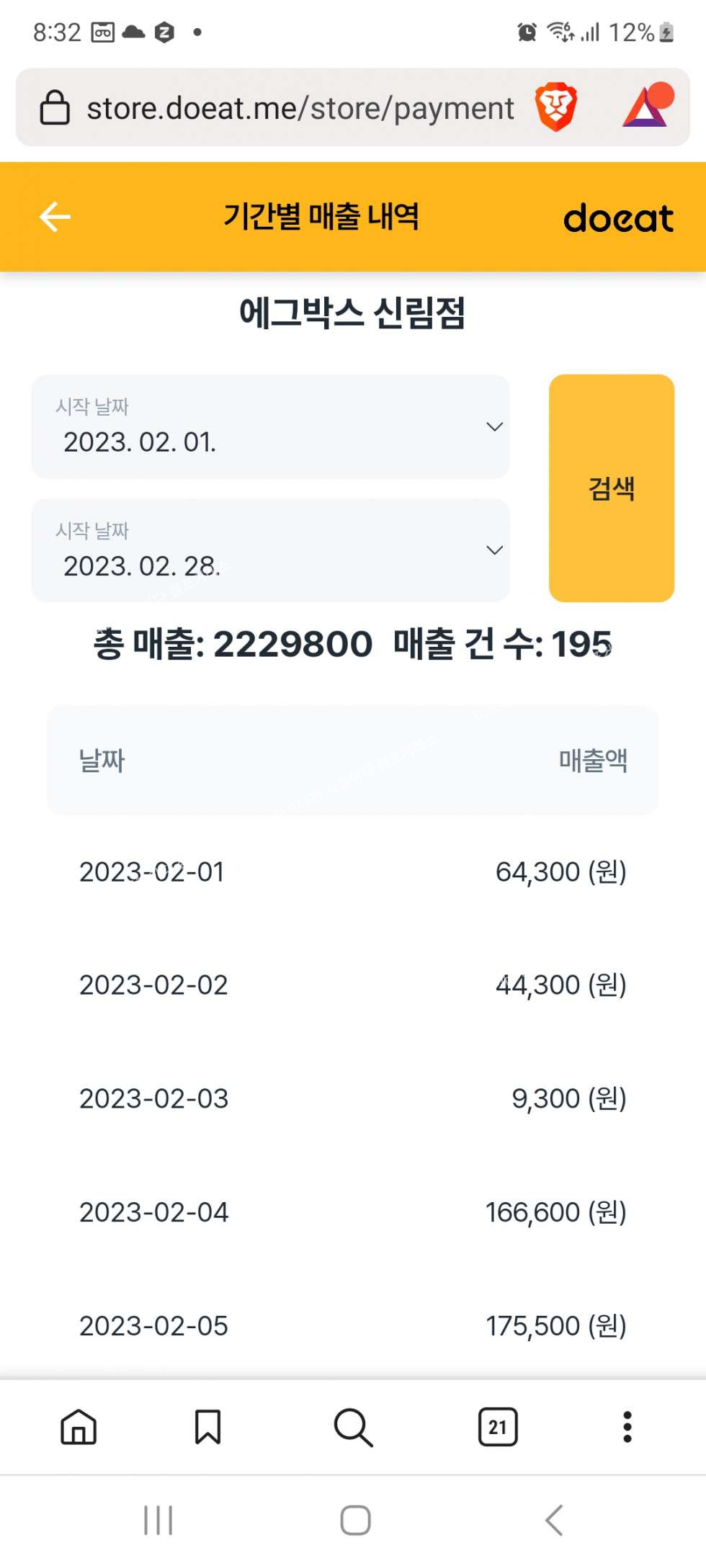The height and width of the screenshot is (1568, 706).
Task: Open Brave Shields lion icon
Action: [x=555, y=107]
